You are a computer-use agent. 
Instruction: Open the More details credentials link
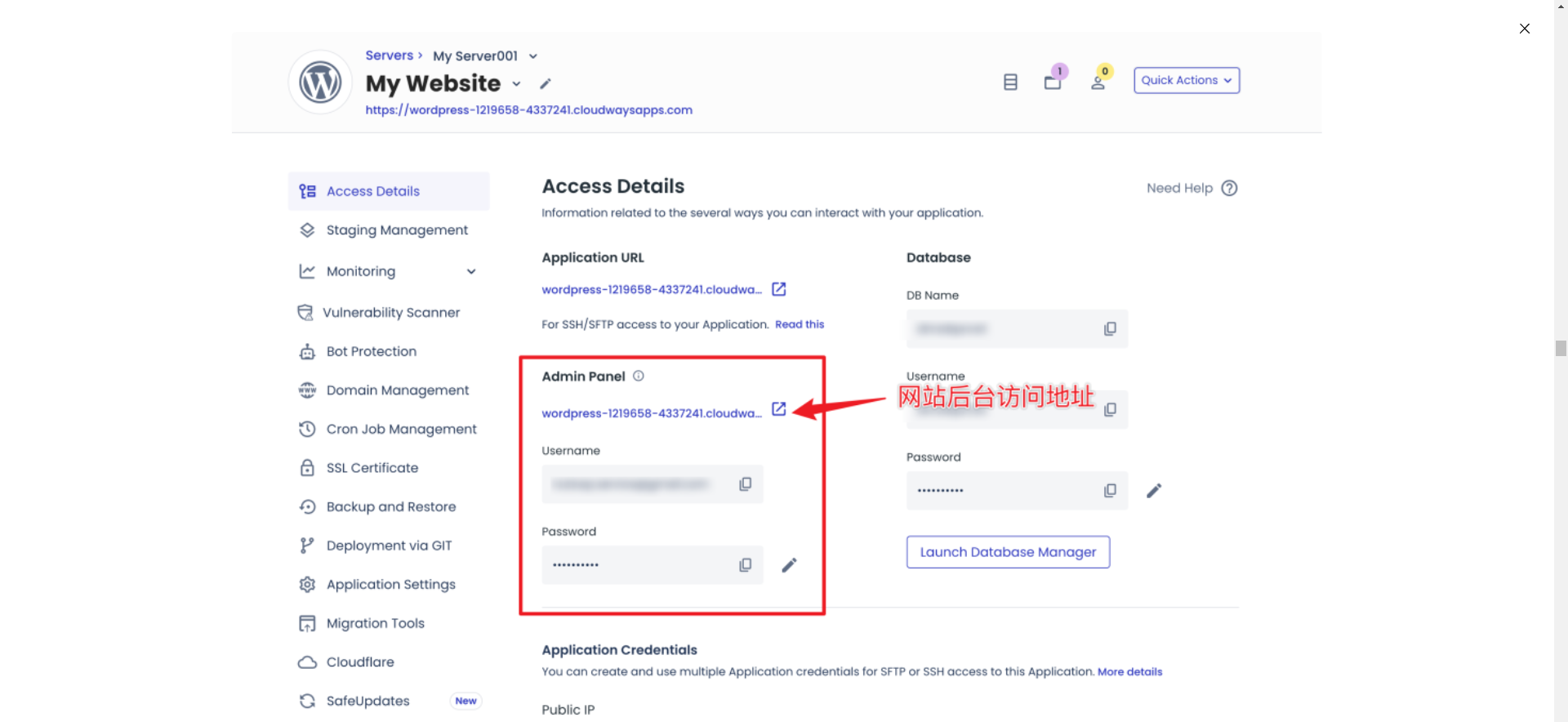pos(1129,671)
